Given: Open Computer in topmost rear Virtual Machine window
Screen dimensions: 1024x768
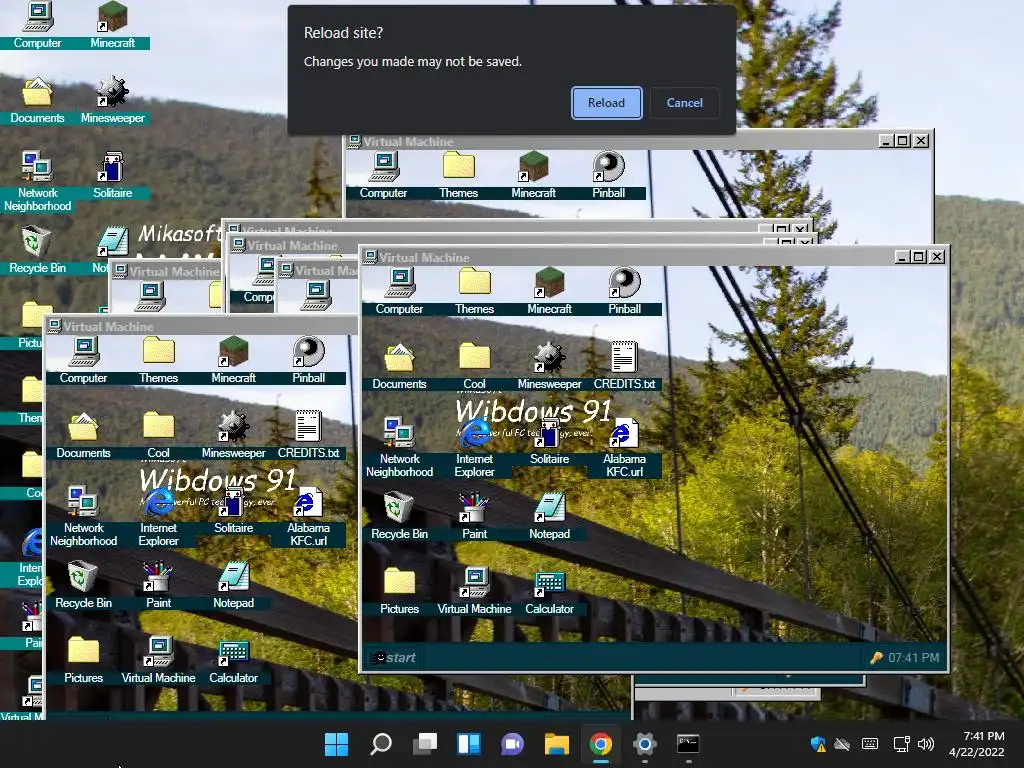Looking at the screenshot, I should click(383, 175).
